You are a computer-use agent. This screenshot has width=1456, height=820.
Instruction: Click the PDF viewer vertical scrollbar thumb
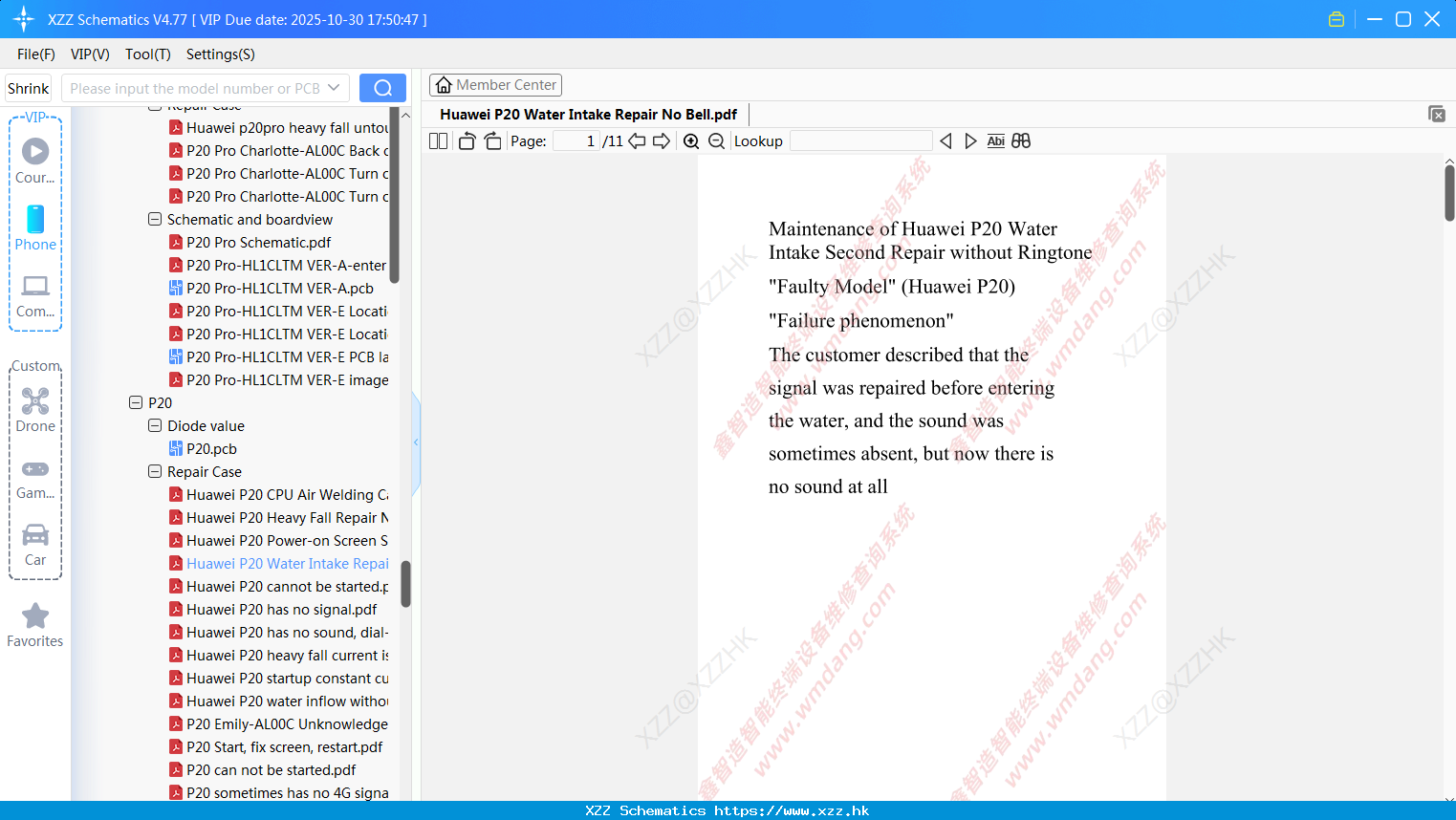1449,193
